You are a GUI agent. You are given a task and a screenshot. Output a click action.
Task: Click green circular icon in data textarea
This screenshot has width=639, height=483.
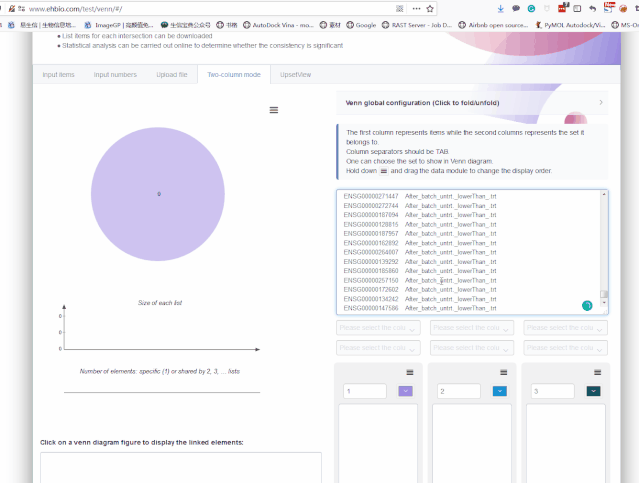(x=587, y=305)
